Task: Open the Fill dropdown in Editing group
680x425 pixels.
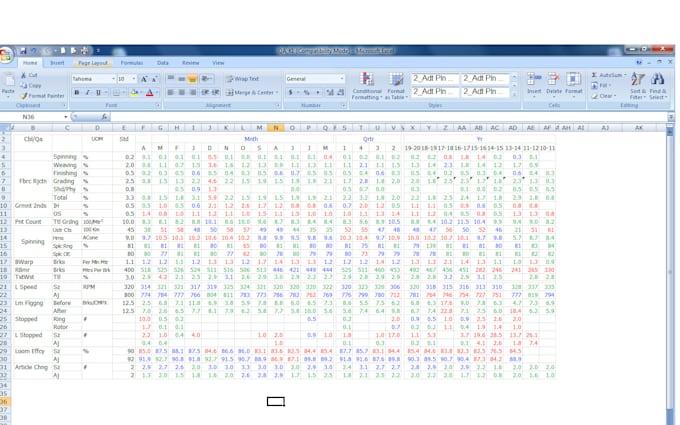Action: pos(601,85)
